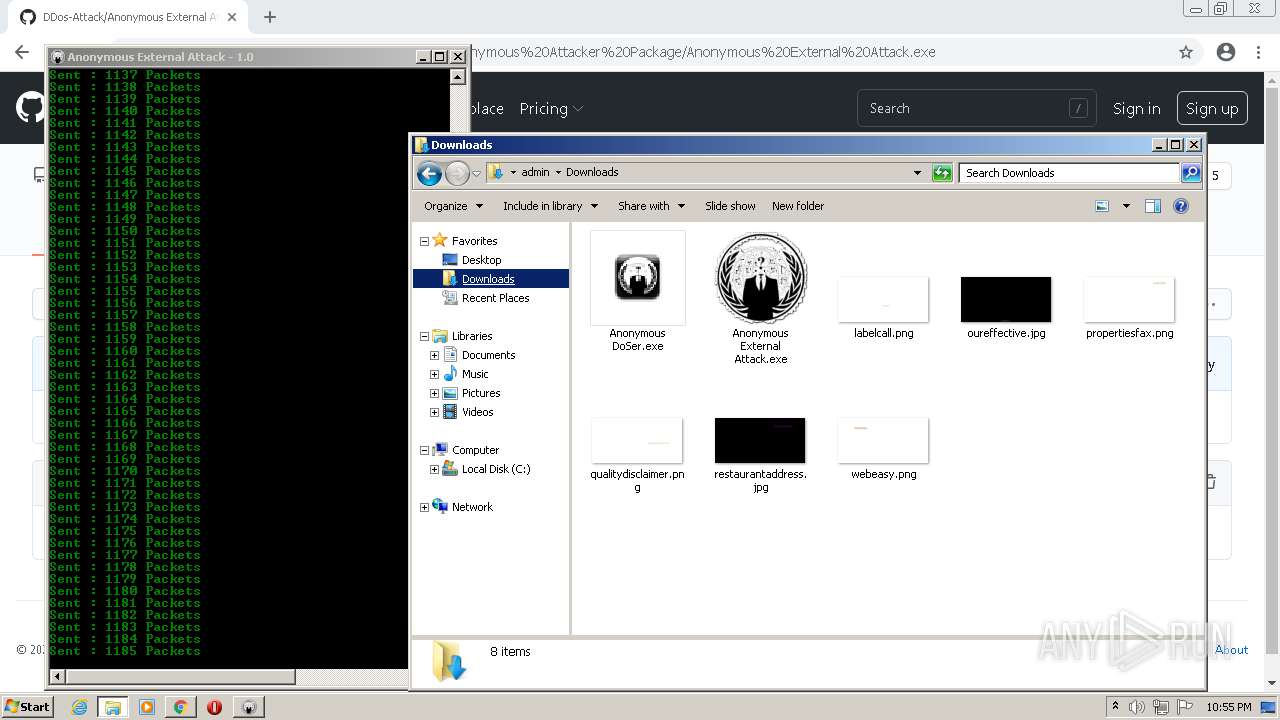Click the Slide show button

(730, 206)
